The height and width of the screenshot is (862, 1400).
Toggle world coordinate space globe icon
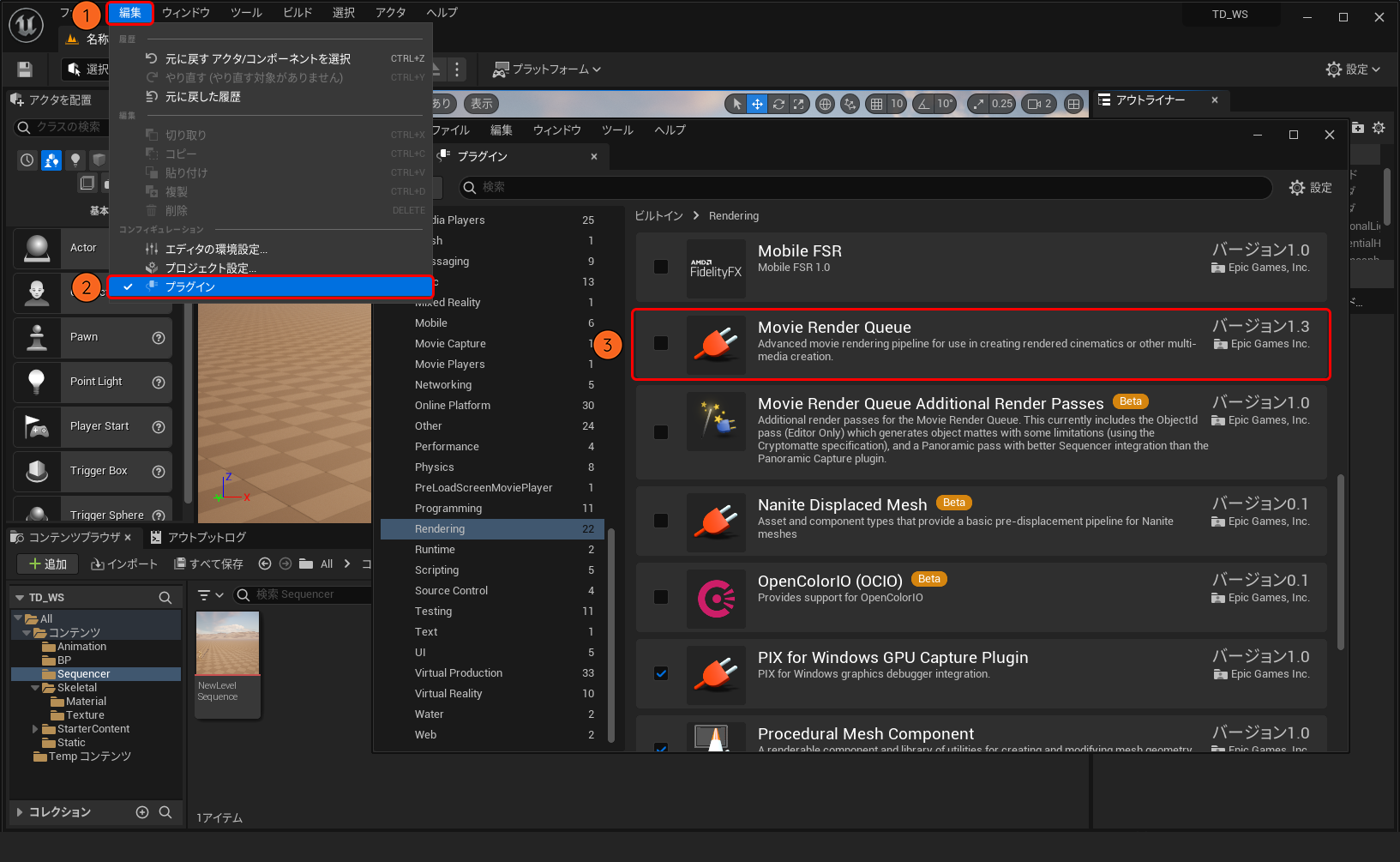825,104
